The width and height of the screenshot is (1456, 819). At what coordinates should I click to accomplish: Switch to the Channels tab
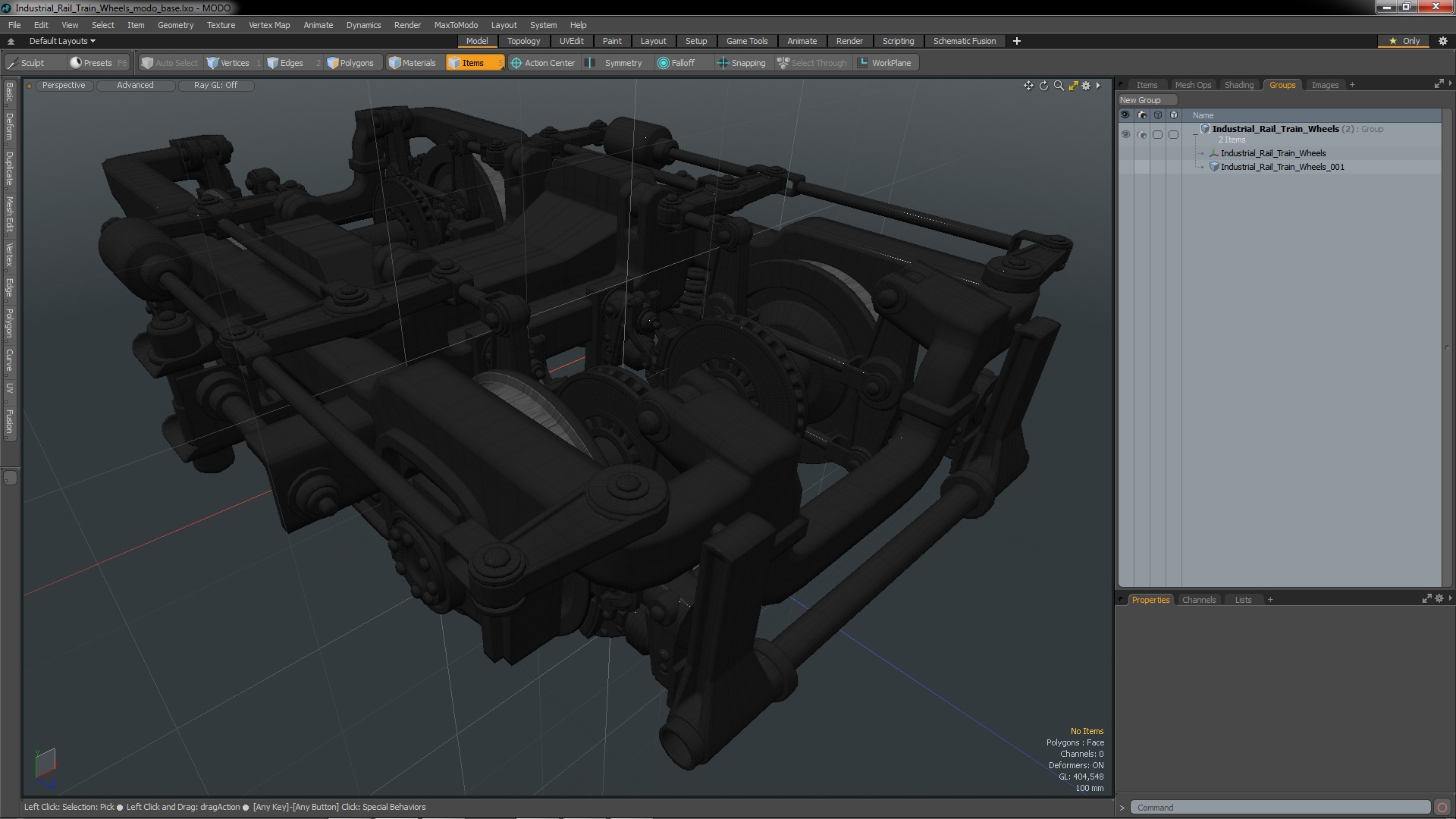pos(1198,600)
